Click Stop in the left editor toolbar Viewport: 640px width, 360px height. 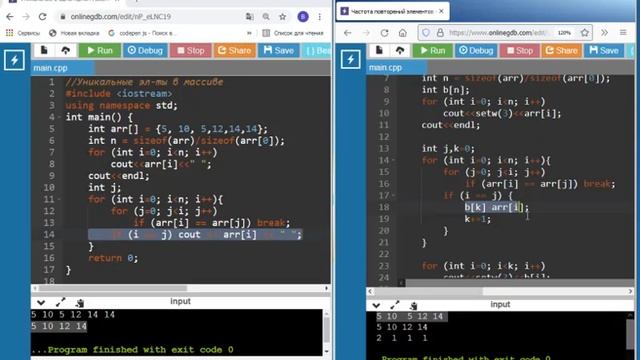point(191,51)
